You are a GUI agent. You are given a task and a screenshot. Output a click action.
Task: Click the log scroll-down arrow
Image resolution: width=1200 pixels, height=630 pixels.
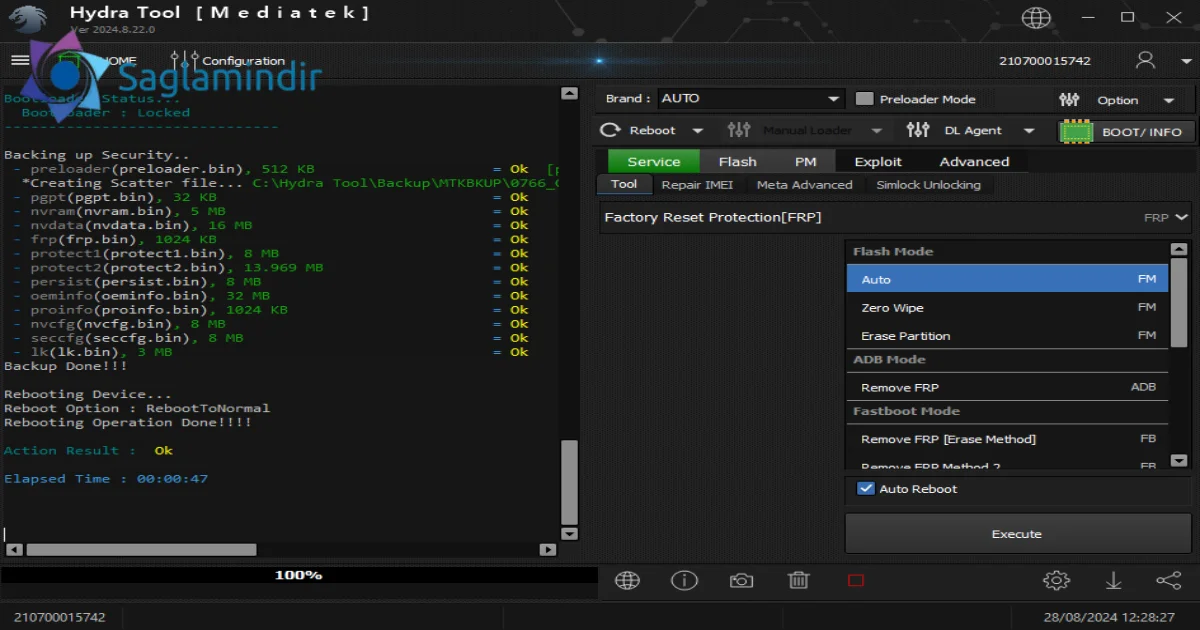(x=569, y=534)
